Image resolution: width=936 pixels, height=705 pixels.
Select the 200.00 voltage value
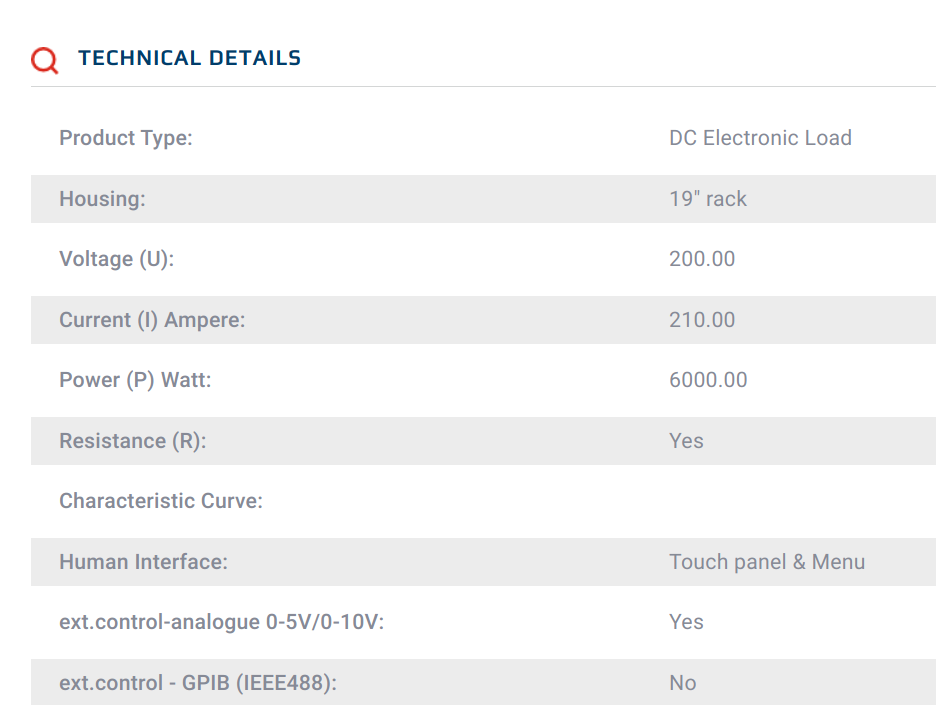(702, 259)
